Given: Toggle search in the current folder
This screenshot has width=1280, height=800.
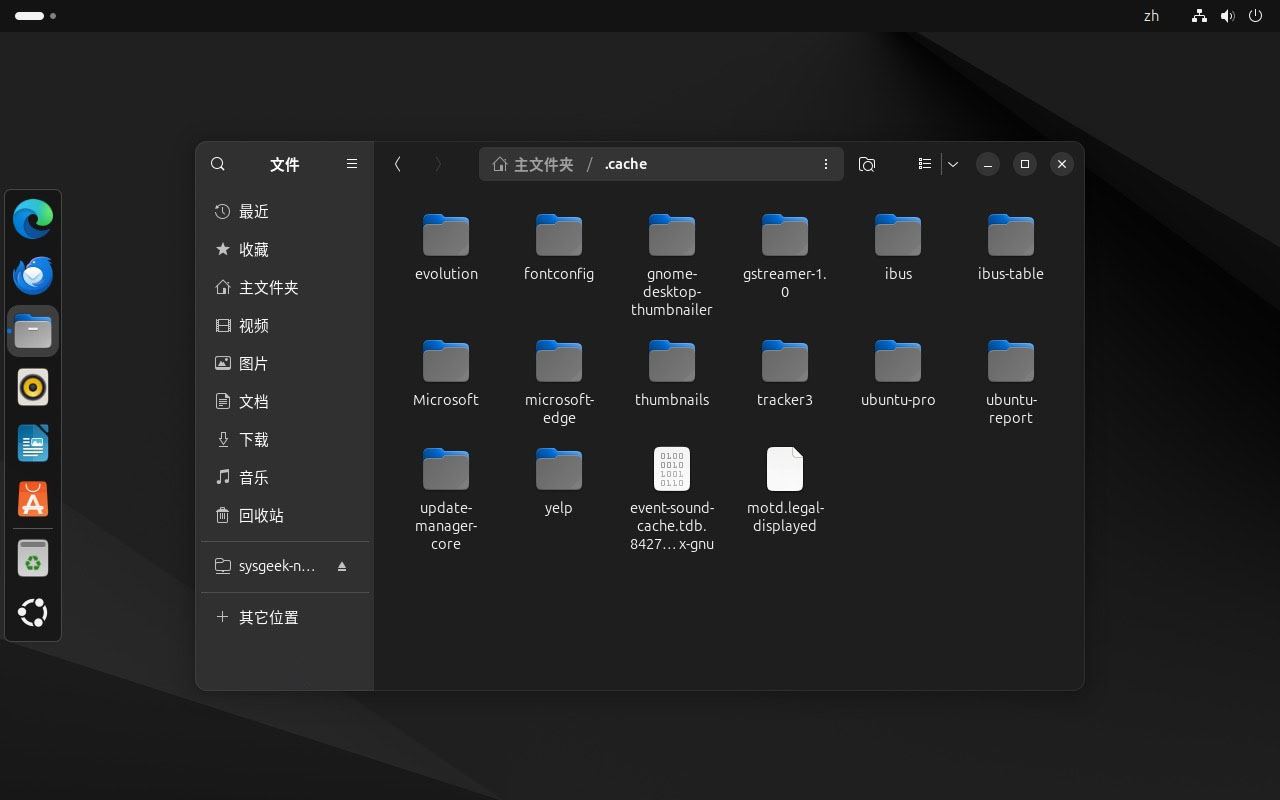Looking at the screenshot, I should click(x=218, y=164).
